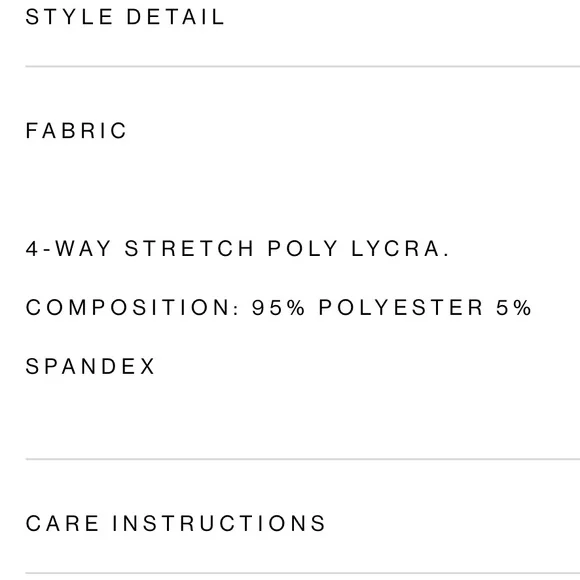
Task: Click the word SPANDEX
Action: (90, 367)
